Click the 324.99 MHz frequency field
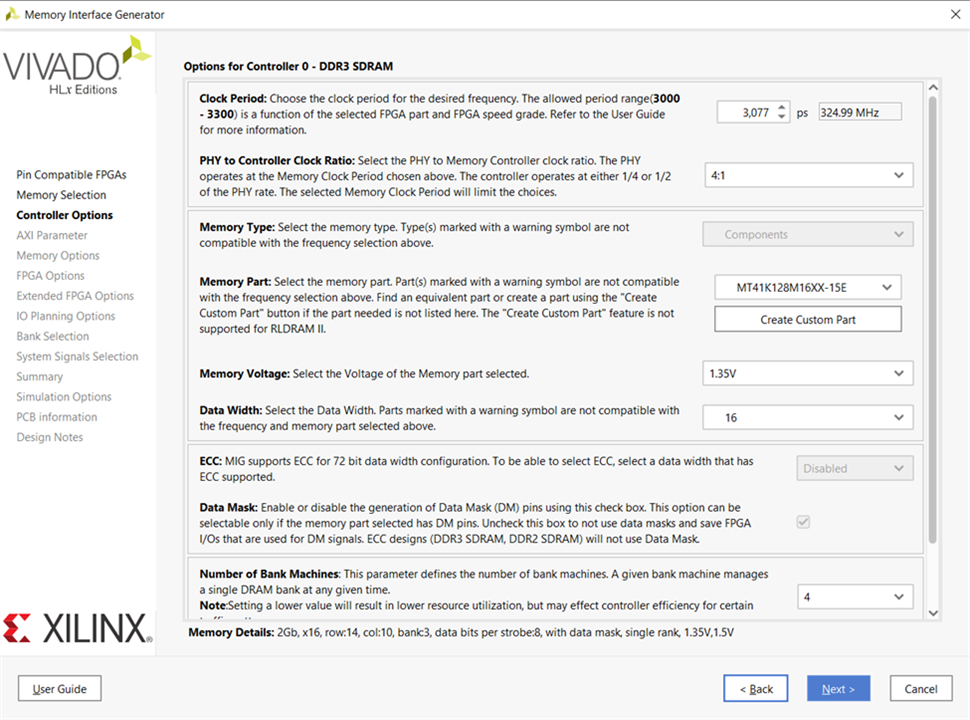The image size is (970, 720). (860, 113)
